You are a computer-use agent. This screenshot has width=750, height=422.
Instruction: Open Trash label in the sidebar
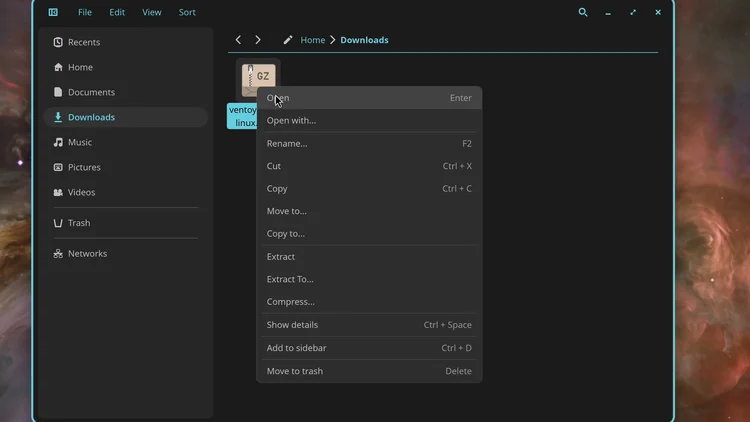tap(79, 223)
